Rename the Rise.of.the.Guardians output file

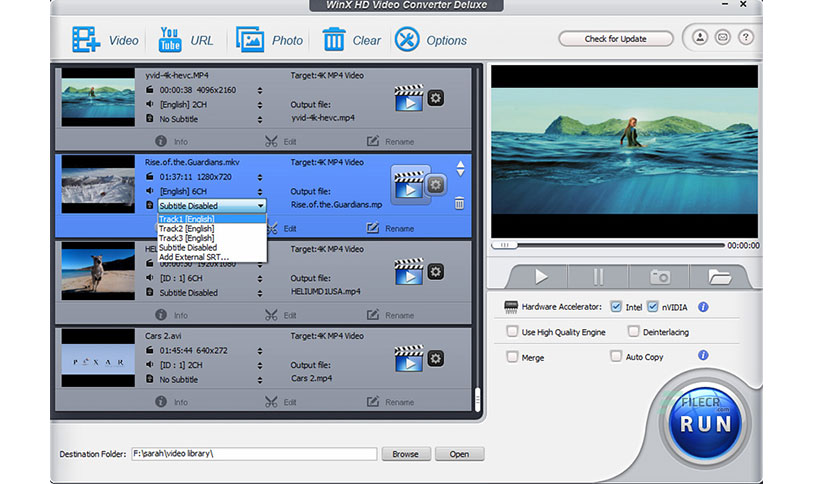click(390, 228)
